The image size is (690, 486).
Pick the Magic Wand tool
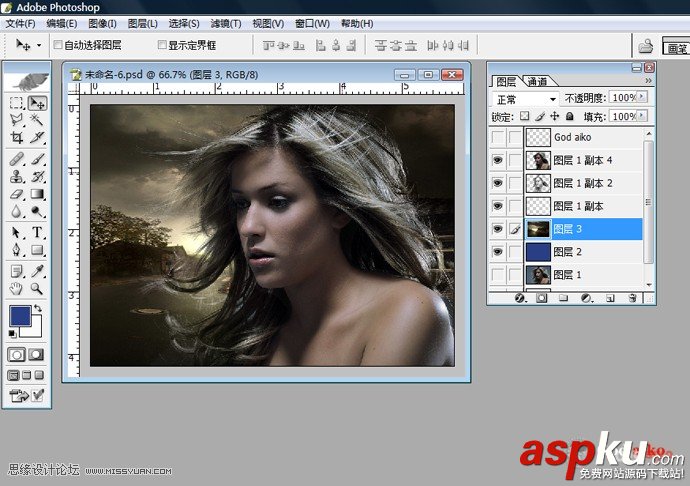pos(37,120)
